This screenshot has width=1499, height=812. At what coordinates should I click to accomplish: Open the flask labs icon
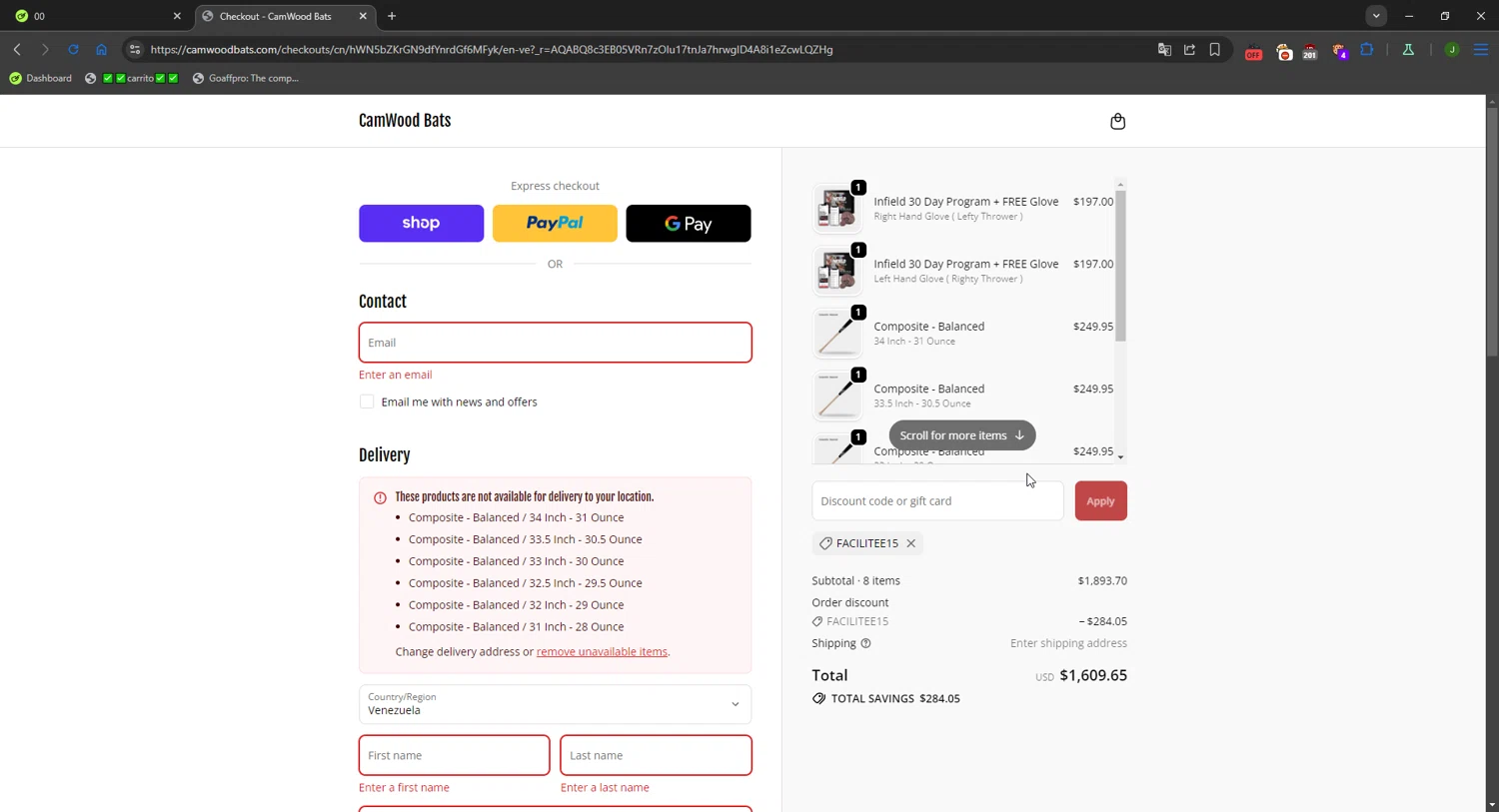(x=1408, y=49)
